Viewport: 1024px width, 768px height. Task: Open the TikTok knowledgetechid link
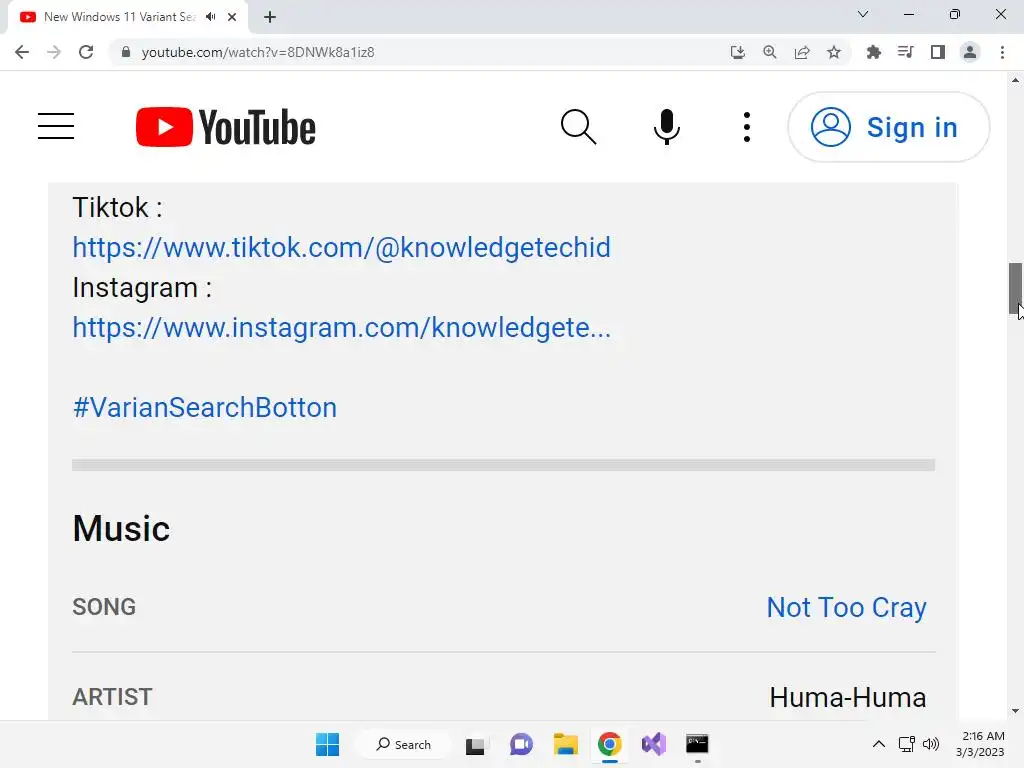pos(342,248)
